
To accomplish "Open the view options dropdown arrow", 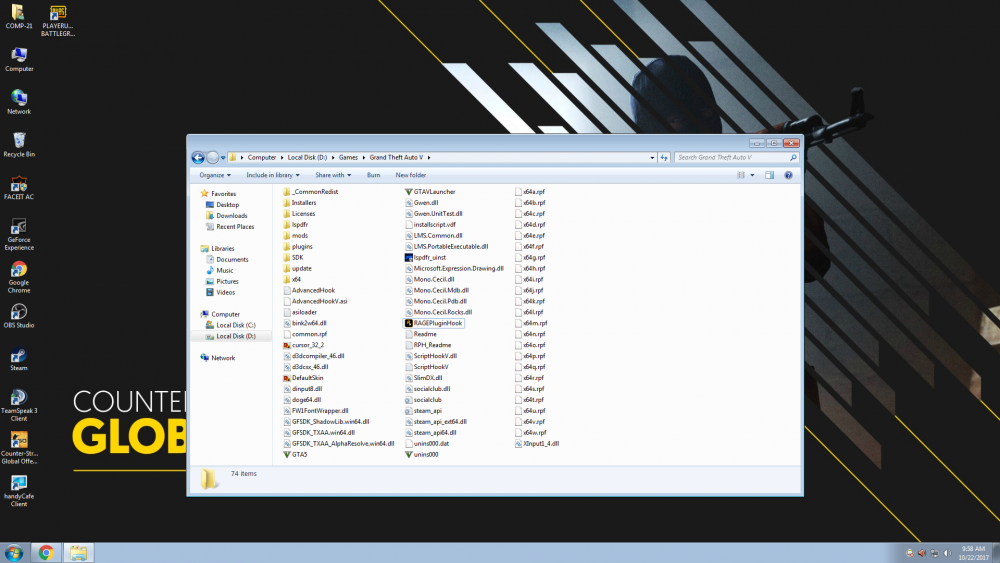I will (x=752, y=175).
